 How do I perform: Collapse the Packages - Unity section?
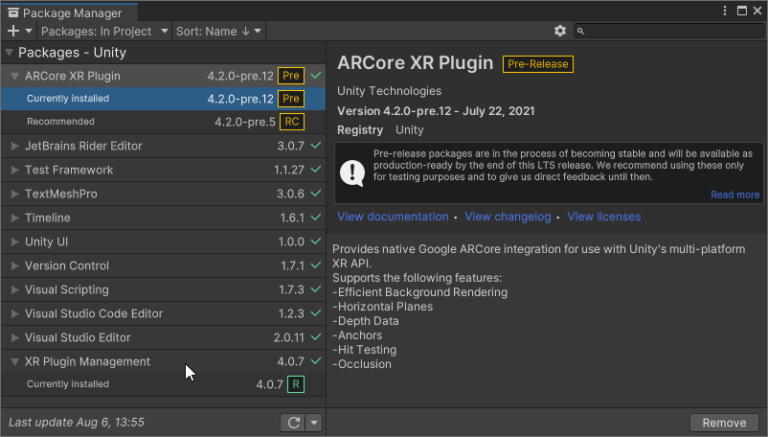[9, 53]
